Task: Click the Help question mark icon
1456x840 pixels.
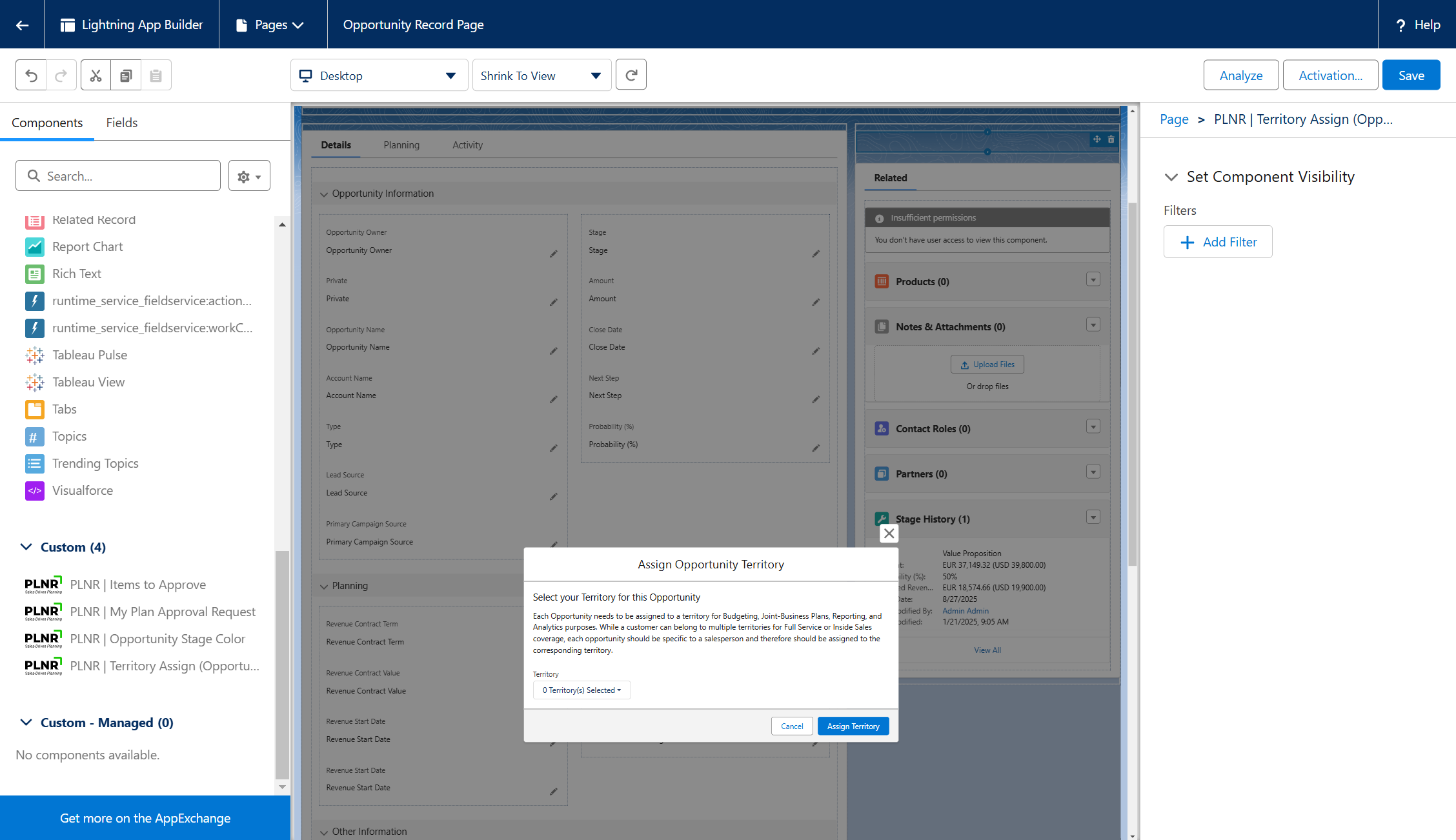Action: click(1400, 25)
